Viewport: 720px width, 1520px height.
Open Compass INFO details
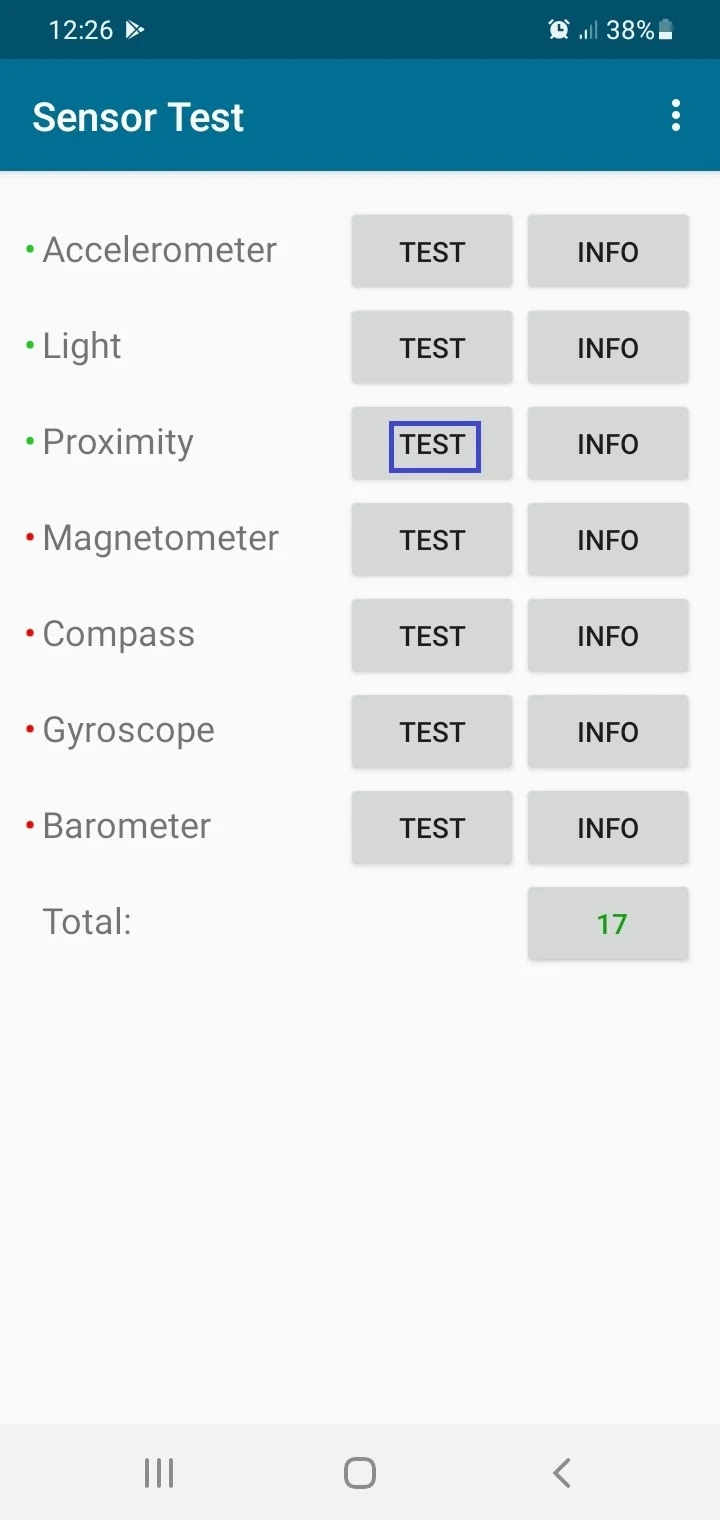click(x=608, y=635)
